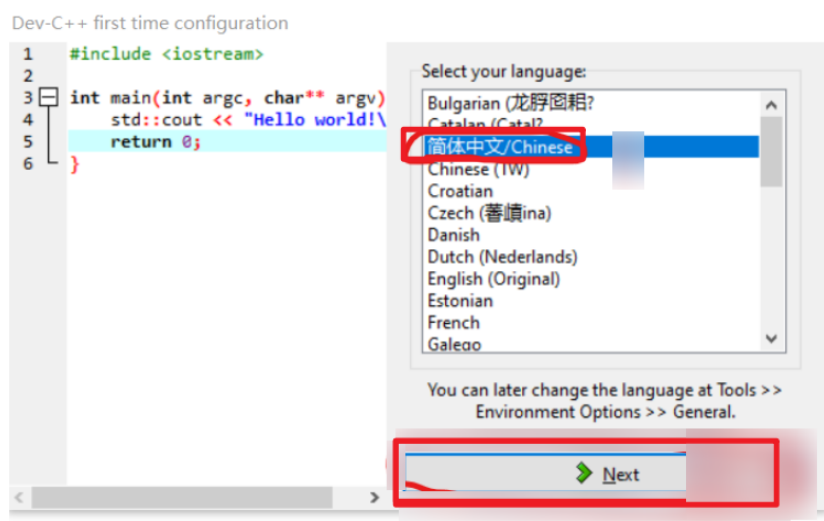Screen dimensions: 824x521
Task: Choose Chinese (TW) language
Action: [591, 169]
